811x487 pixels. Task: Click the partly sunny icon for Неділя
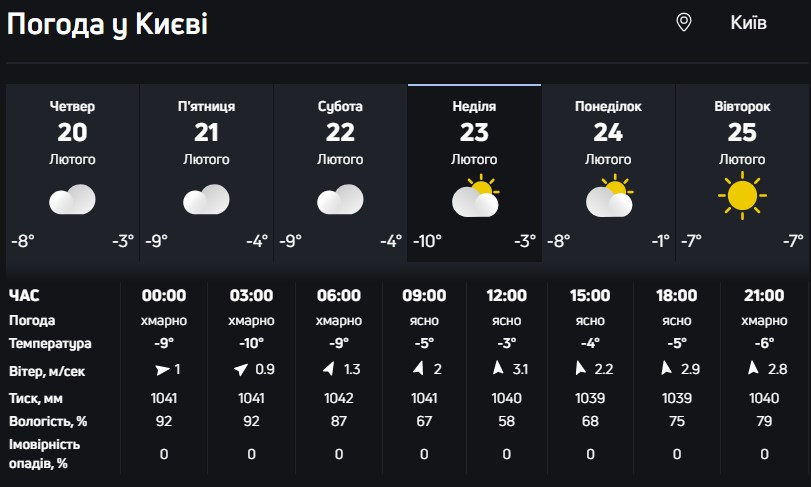coord(475,198)
